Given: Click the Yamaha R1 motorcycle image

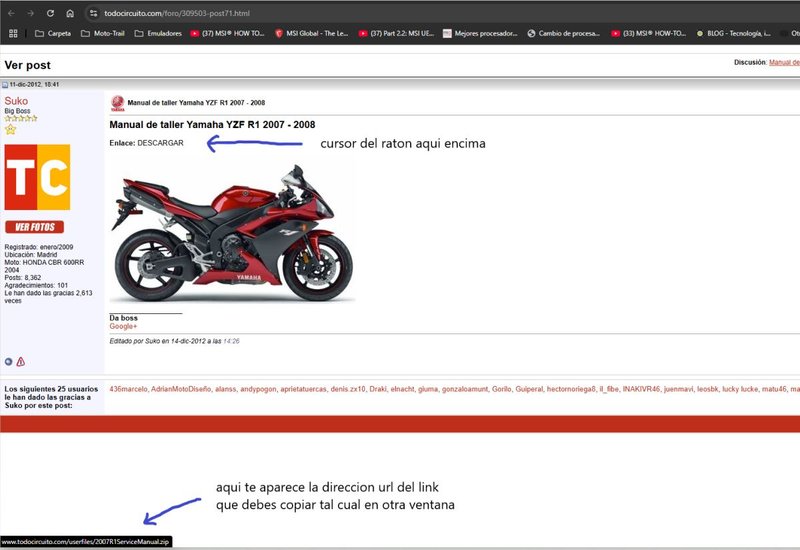Looking at the screenshot, I should [x=232, y=233].
